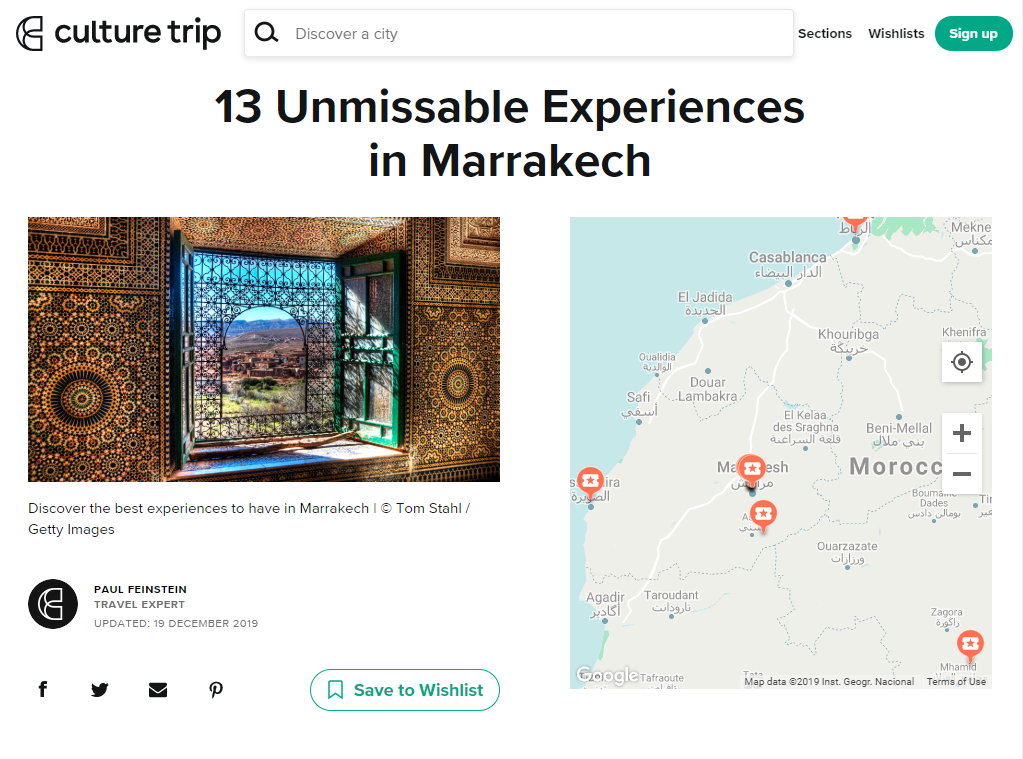Click the Culture Trip logo
This screenshot has height=759, width=1023.
(118, 33)
